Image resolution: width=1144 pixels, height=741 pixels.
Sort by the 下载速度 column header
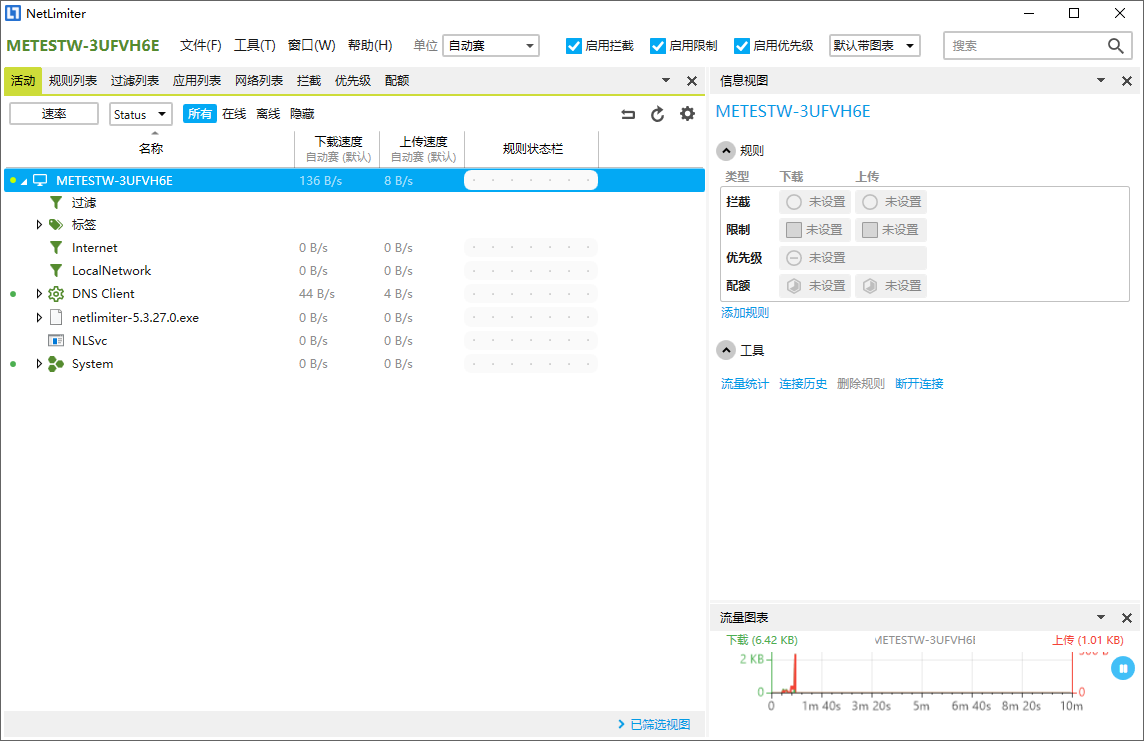coord(339,149)
